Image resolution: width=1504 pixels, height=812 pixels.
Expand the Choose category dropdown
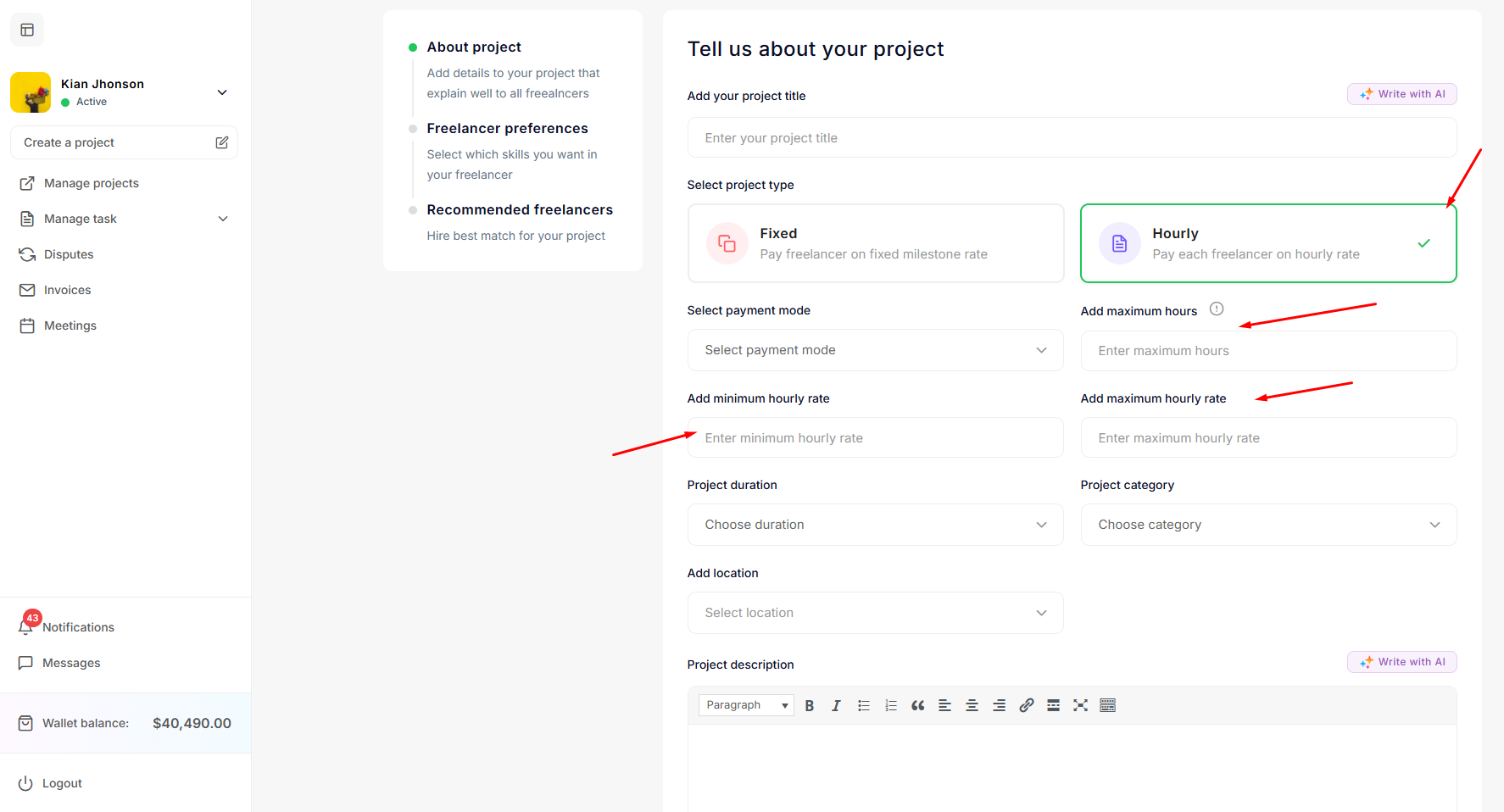click(1267, 525)
